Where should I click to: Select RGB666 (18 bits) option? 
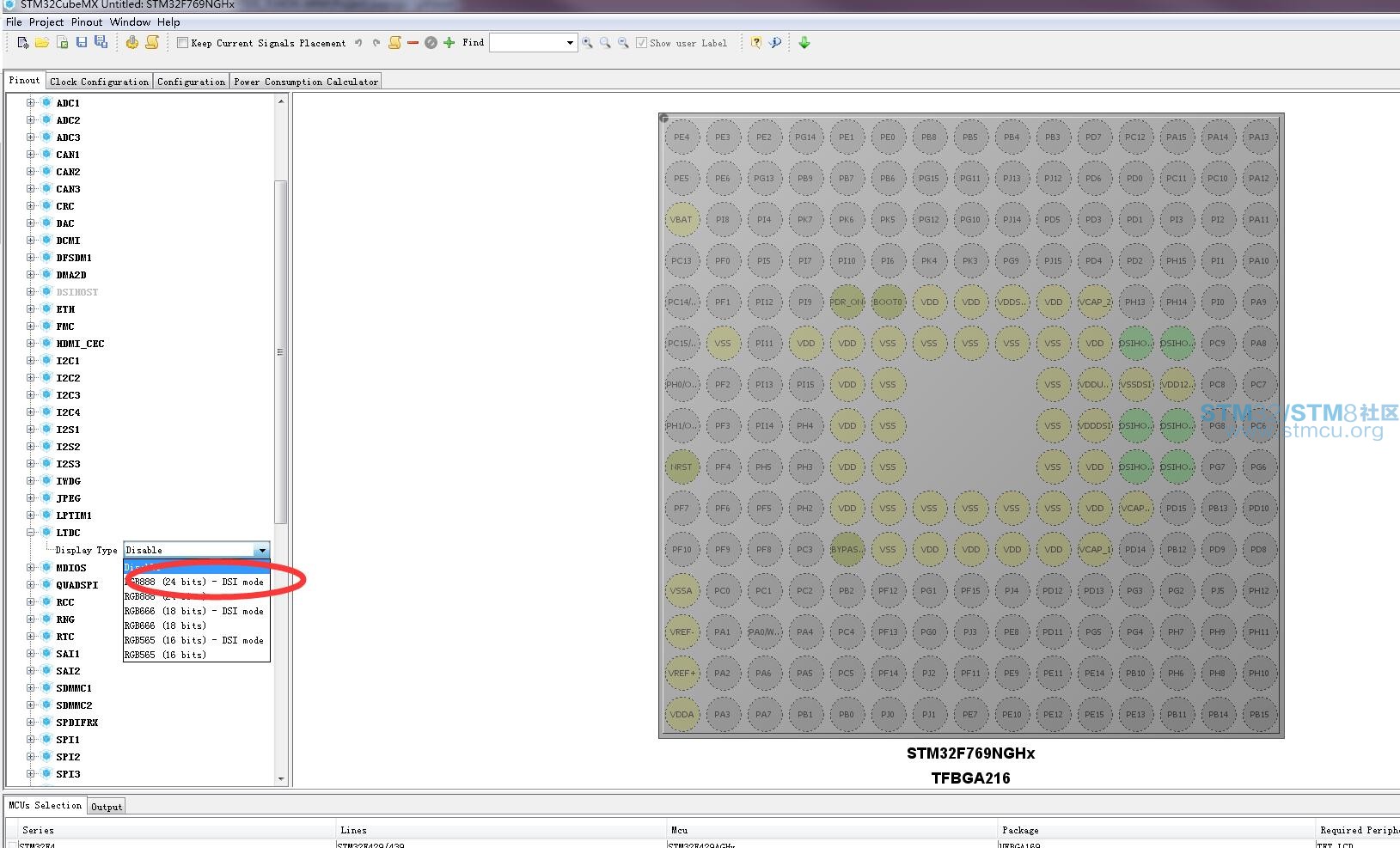click(197, 625)
